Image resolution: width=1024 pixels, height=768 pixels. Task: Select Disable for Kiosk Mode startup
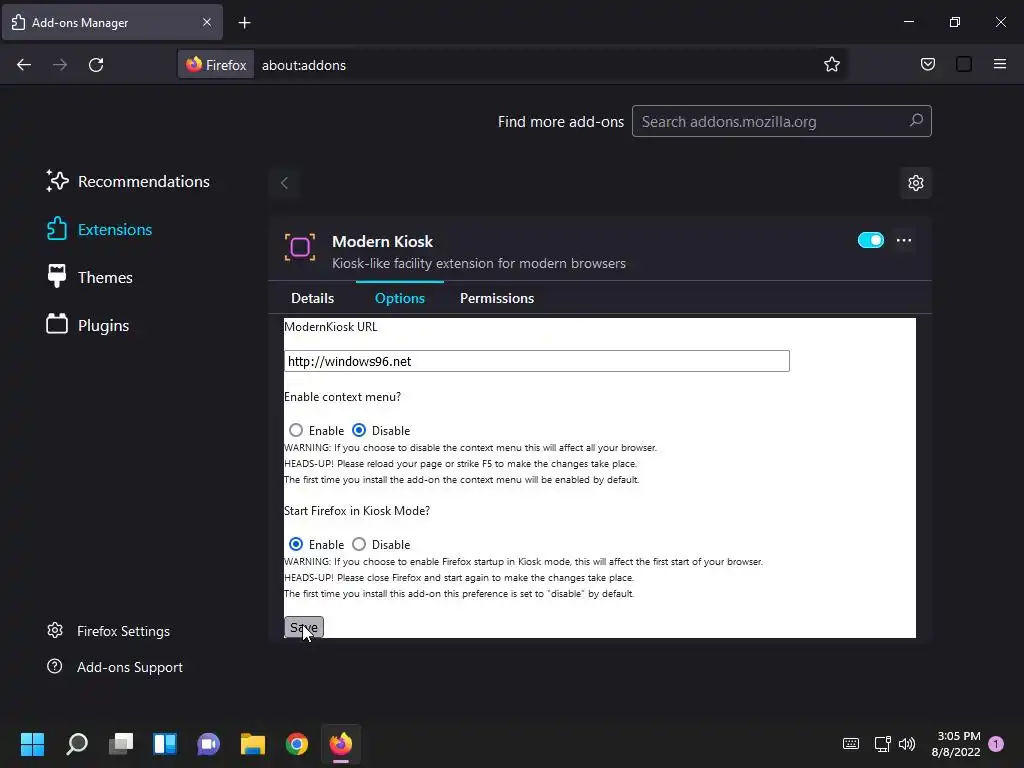tap(359, 544)
